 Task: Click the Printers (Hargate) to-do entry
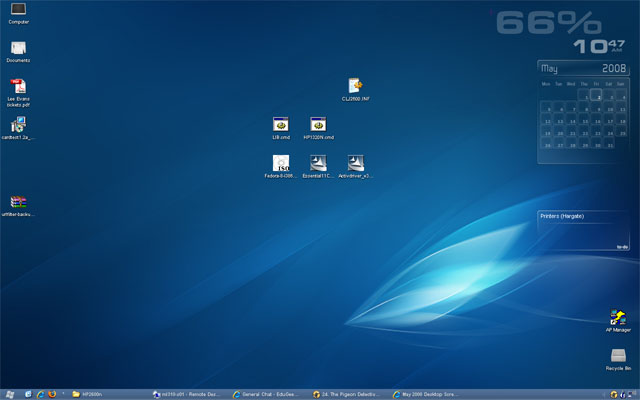pos(562,216)
